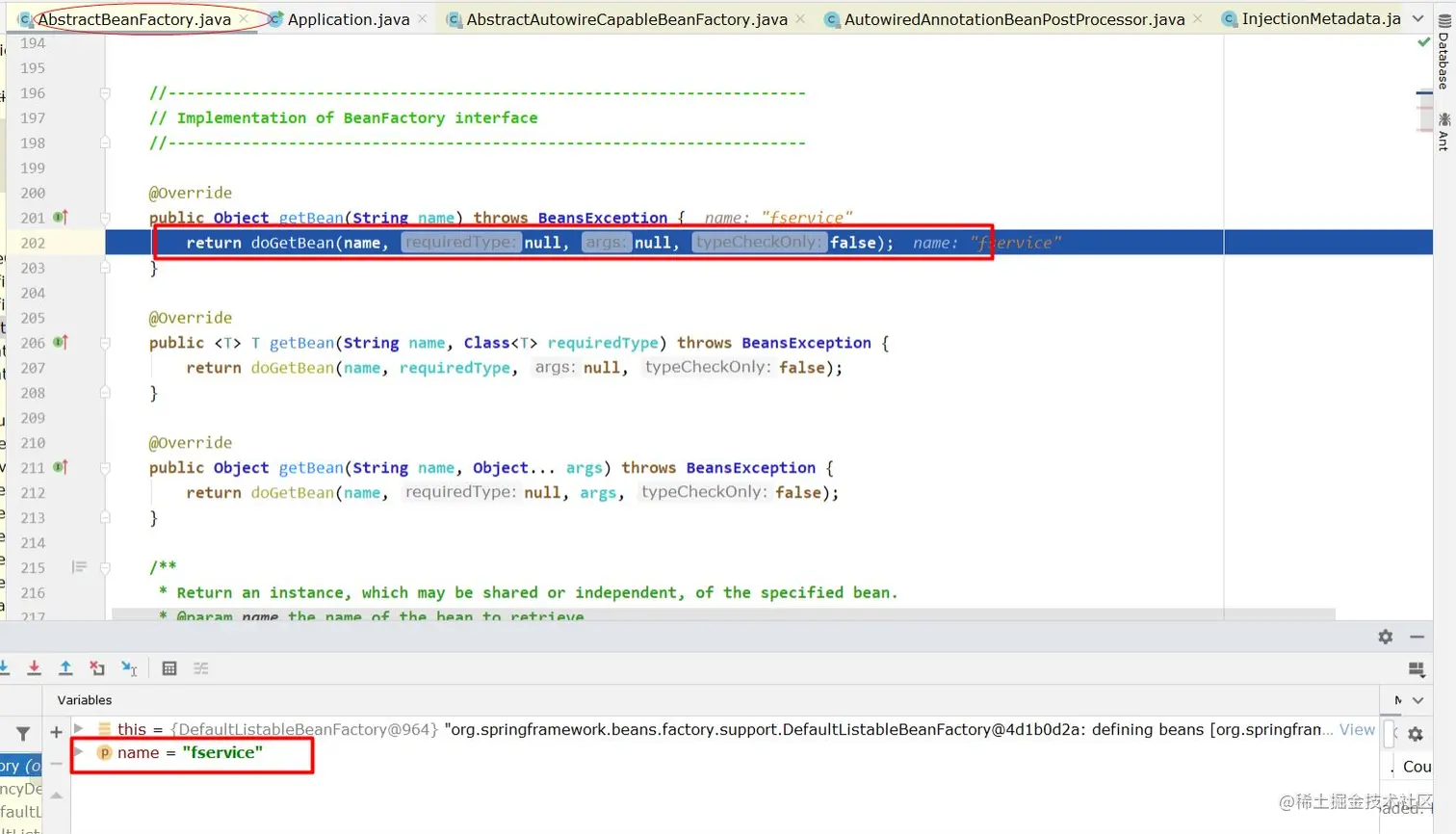Add a new watch with plus icon
The height and width of the screenshot is (834, 1456).
click(56, 733)
